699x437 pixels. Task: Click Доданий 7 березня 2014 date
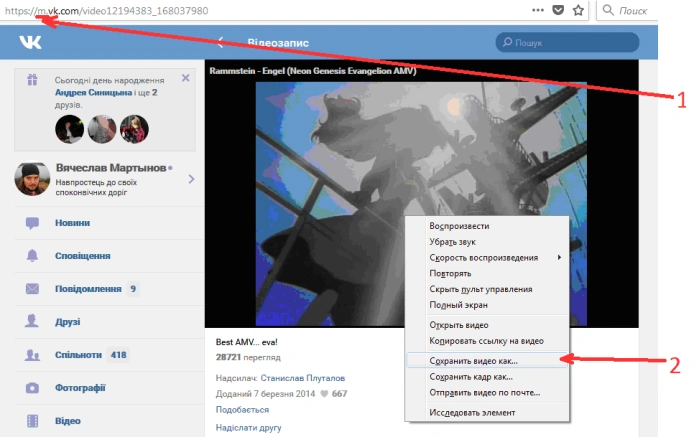coord(265,394)
